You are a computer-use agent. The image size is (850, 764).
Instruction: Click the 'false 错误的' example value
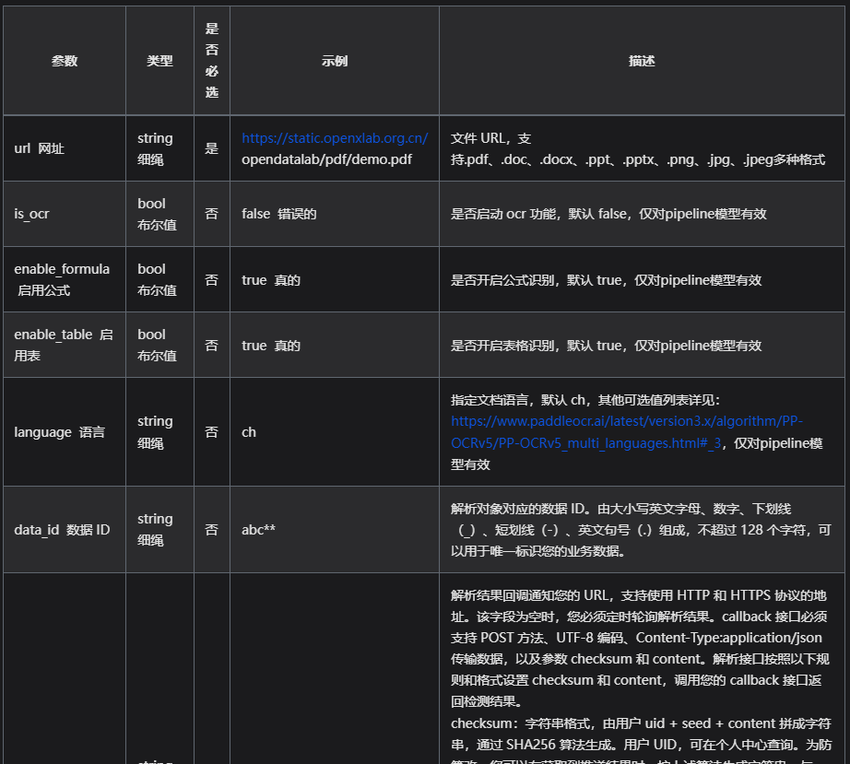coord(279,214)
